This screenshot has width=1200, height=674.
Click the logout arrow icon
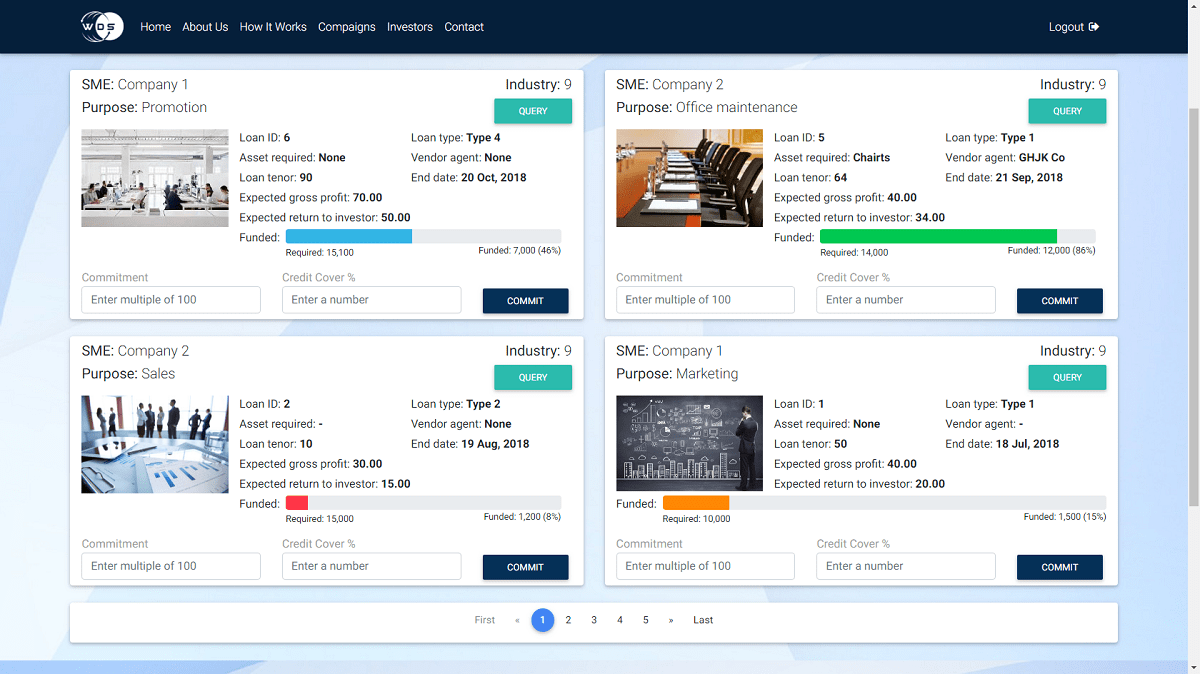pyautogui.click(x=1094, y=27)
